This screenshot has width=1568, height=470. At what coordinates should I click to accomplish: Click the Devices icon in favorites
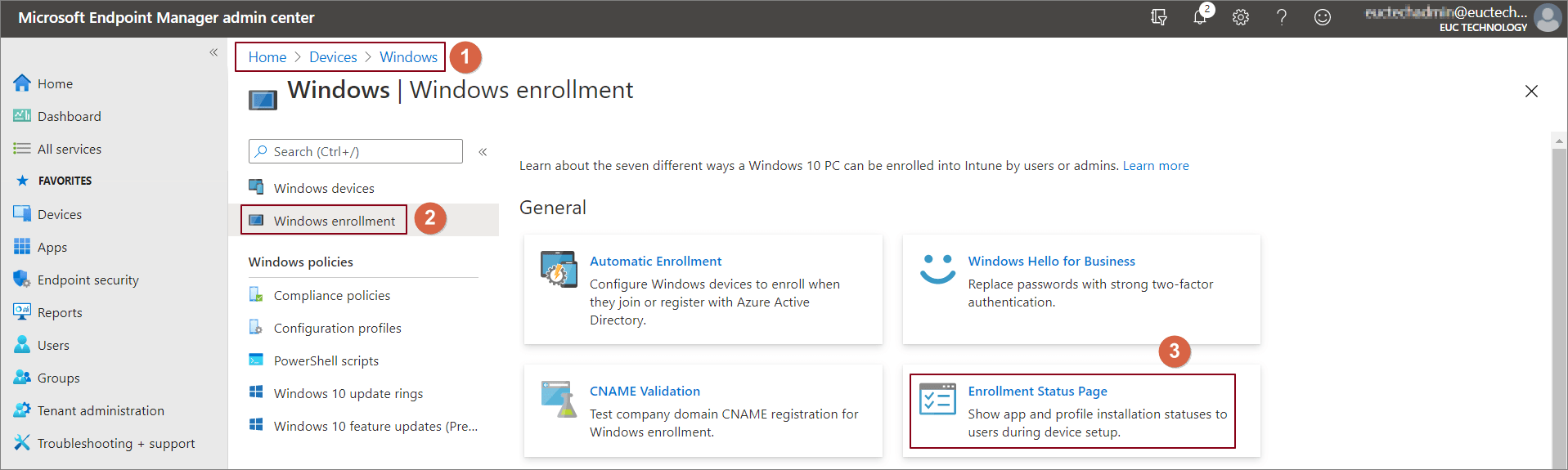tap(22, 214)
